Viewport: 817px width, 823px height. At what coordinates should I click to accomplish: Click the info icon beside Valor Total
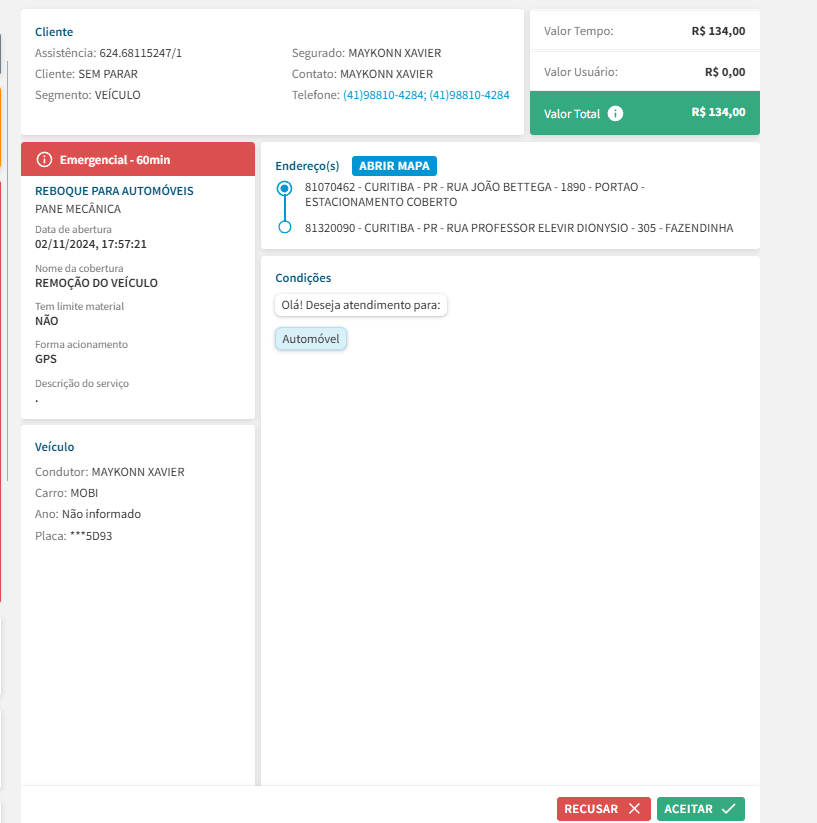(x=615, y=113)
